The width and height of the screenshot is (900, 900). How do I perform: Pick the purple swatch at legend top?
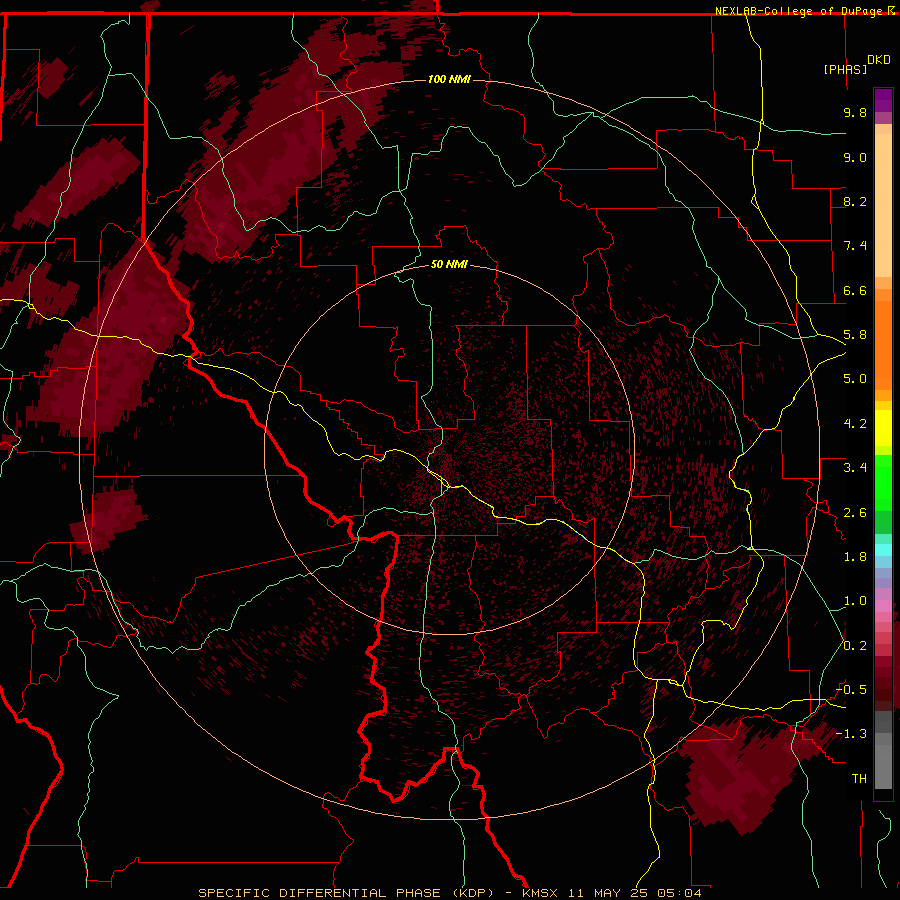click(883, 100)
